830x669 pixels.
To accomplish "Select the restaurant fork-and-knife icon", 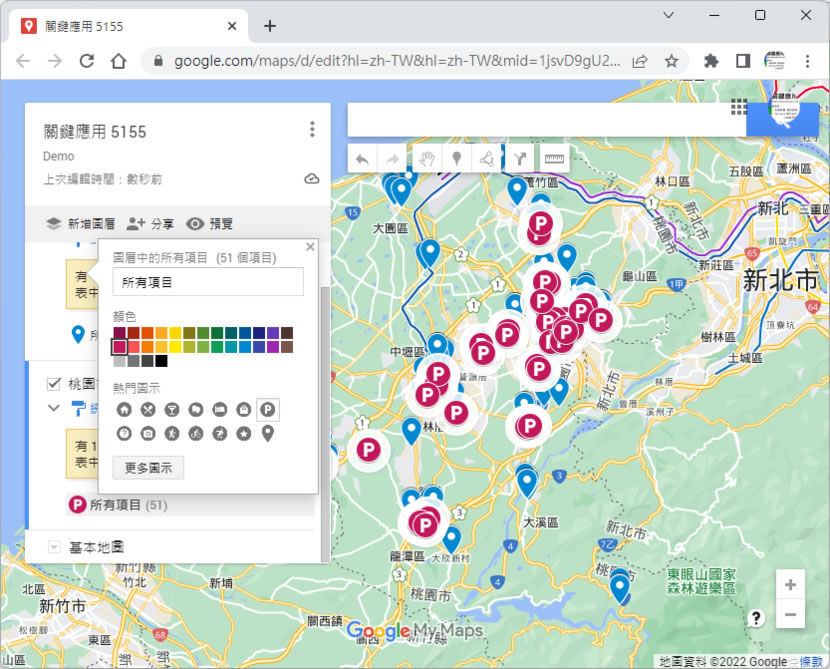I will (x=148, y=410).
